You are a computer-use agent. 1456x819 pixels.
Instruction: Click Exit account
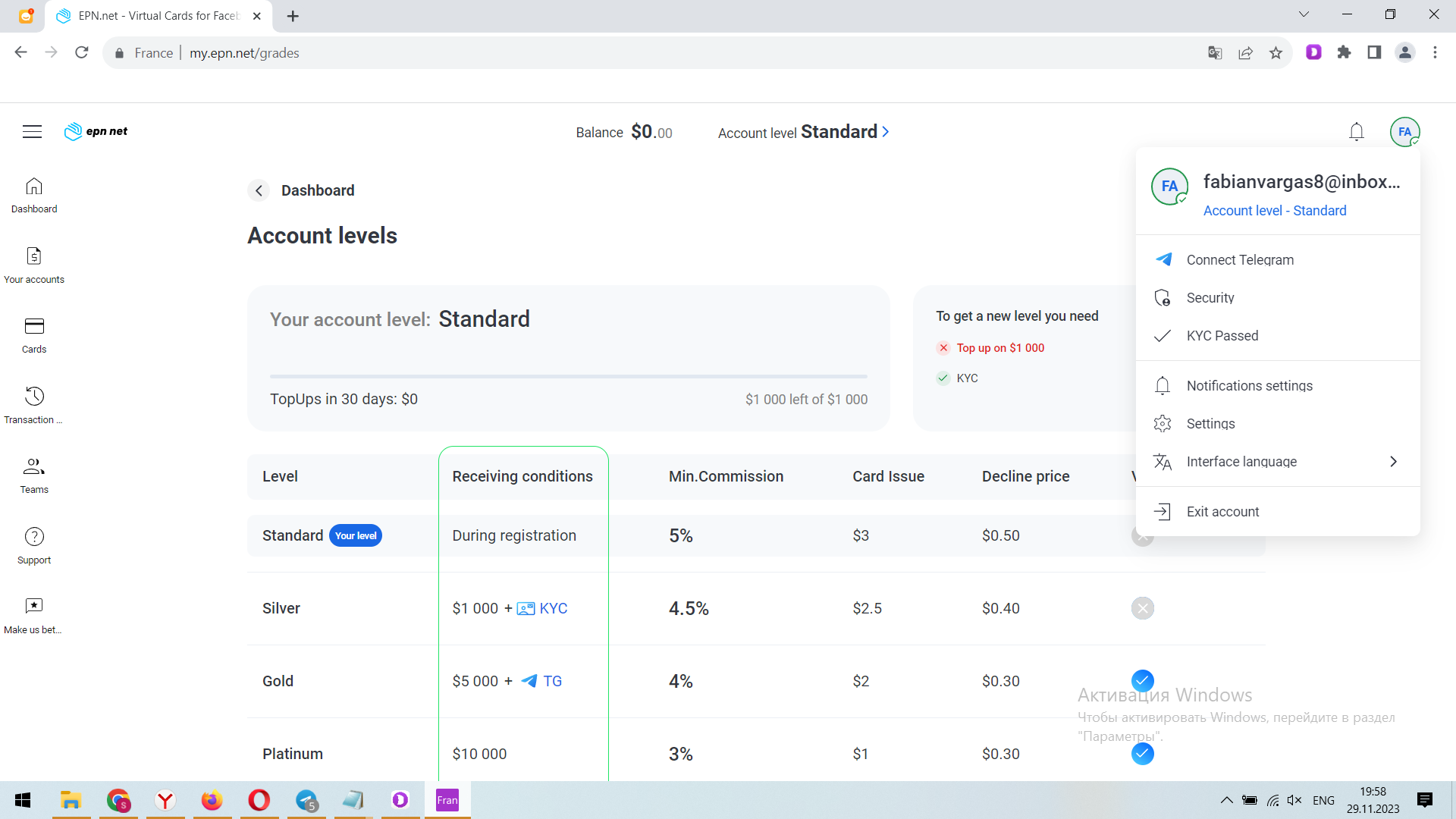(1222, 512)
